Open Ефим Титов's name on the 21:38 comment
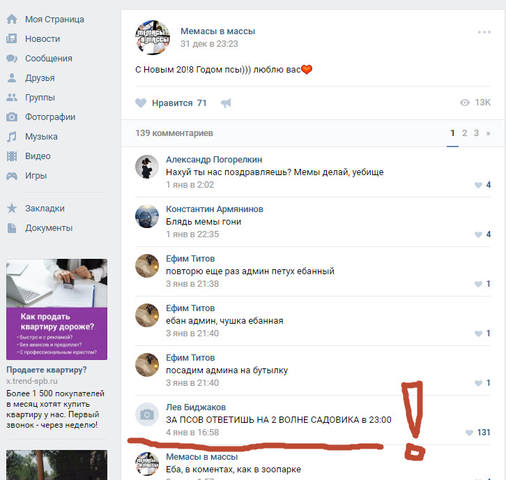This screenshot has height=480, width=506. click(190, 259)
